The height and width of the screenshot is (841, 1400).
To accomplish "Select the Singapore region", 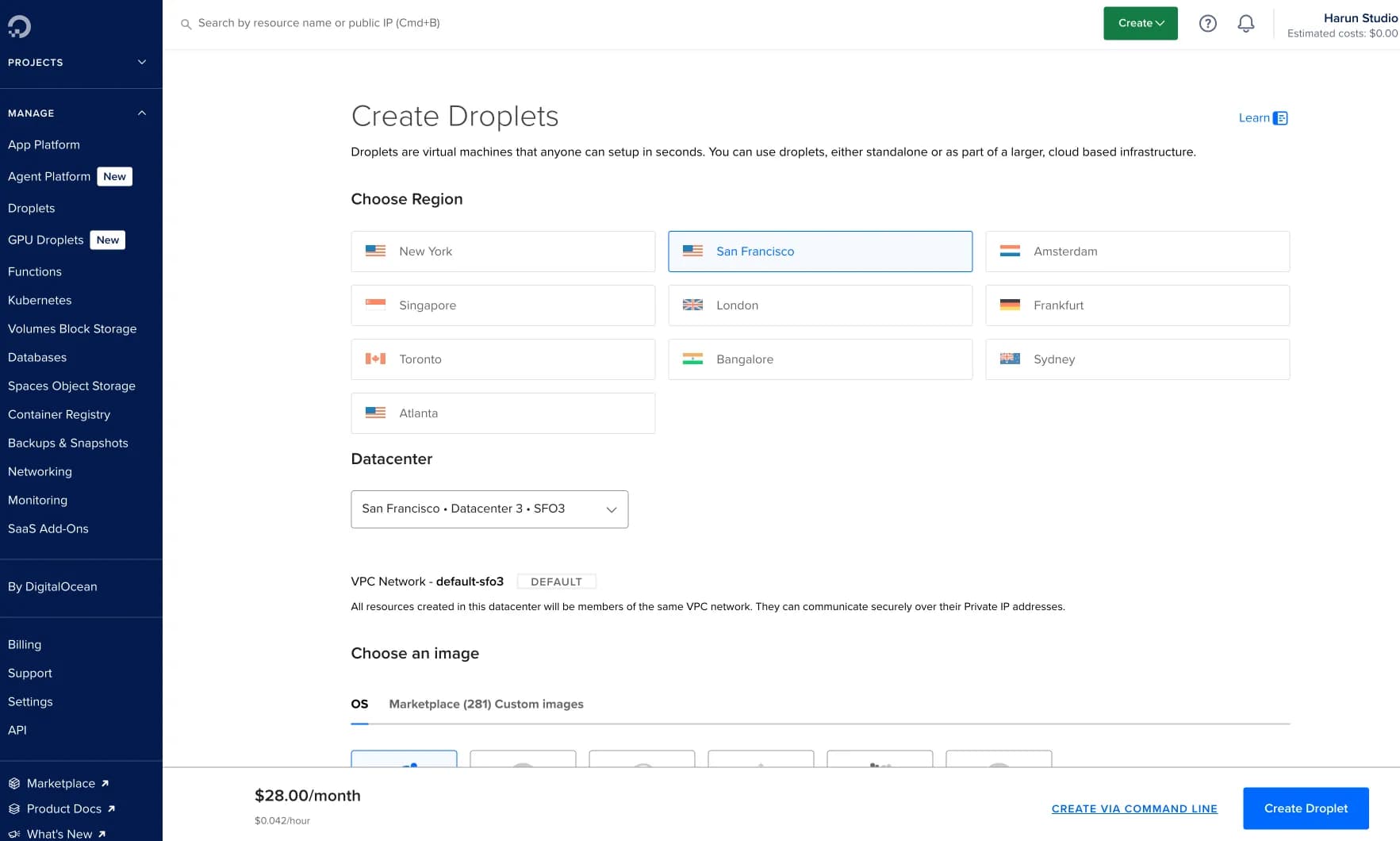I will tap(503, 305).
